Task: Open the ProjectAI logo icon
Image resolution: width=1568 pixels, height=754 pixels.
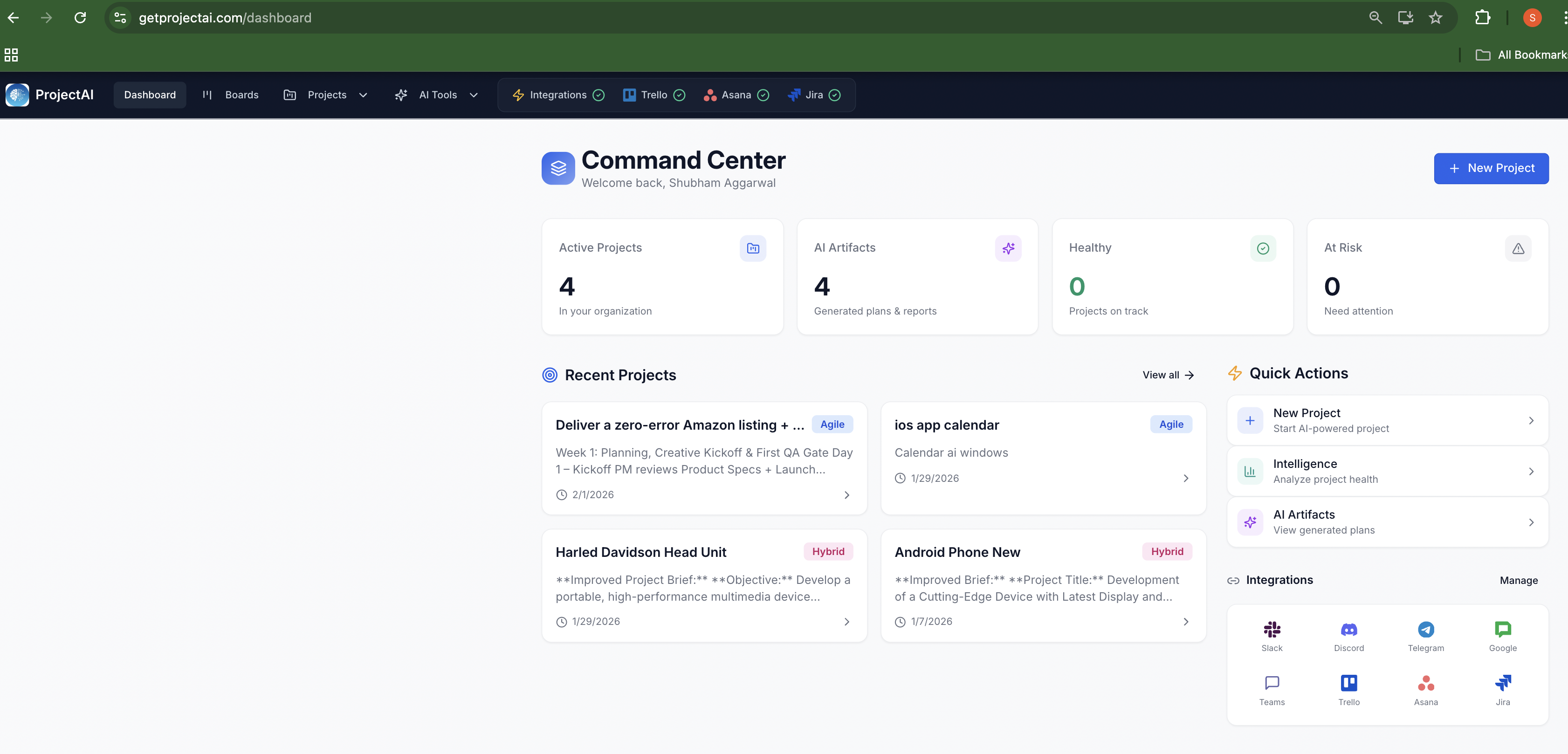Action: (x=17, y=95)
